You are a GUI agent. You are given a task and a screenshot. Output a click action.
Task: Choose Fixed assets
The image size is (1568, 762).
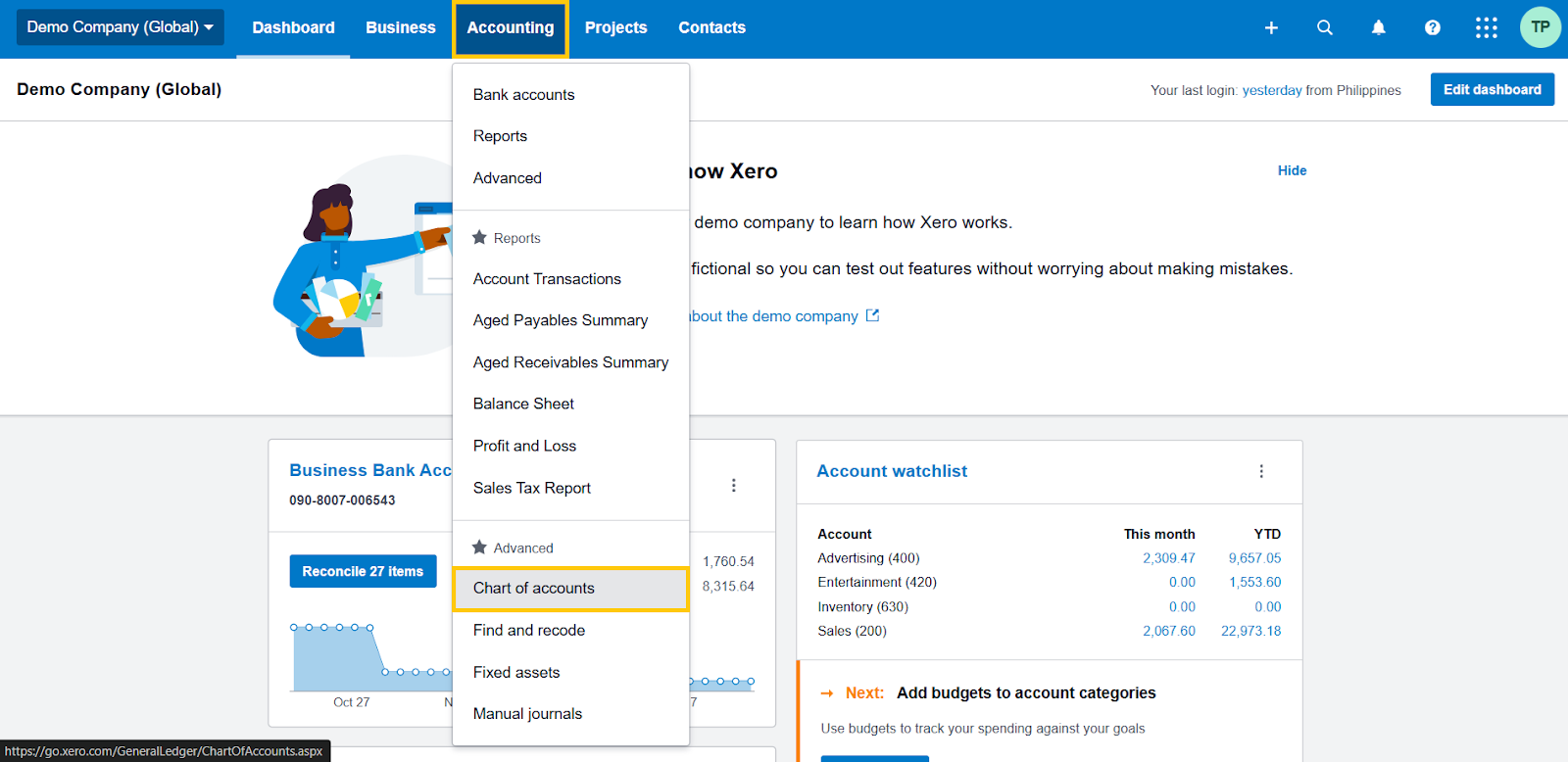pyautogui.click(x=570, y=673)
